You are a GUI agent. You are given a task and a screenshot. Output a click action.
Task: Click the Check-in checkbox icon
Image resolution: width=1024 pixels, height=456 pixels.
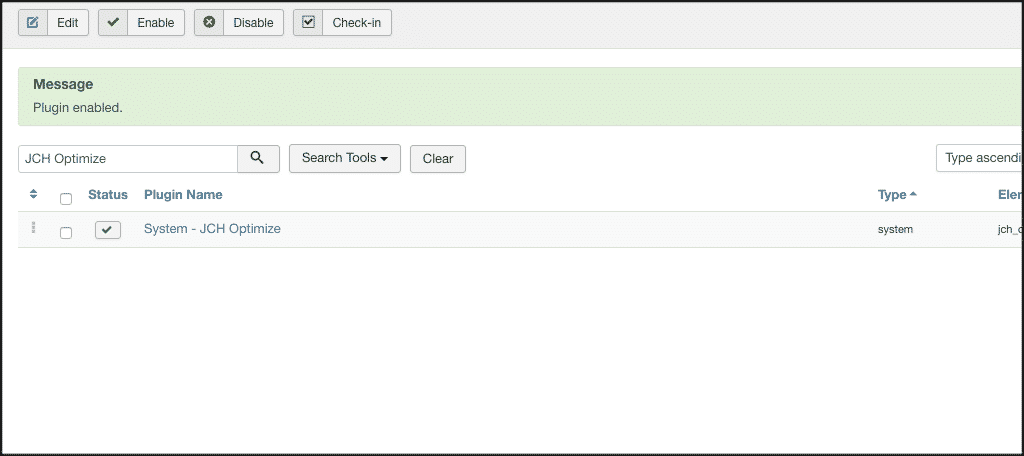308,23
